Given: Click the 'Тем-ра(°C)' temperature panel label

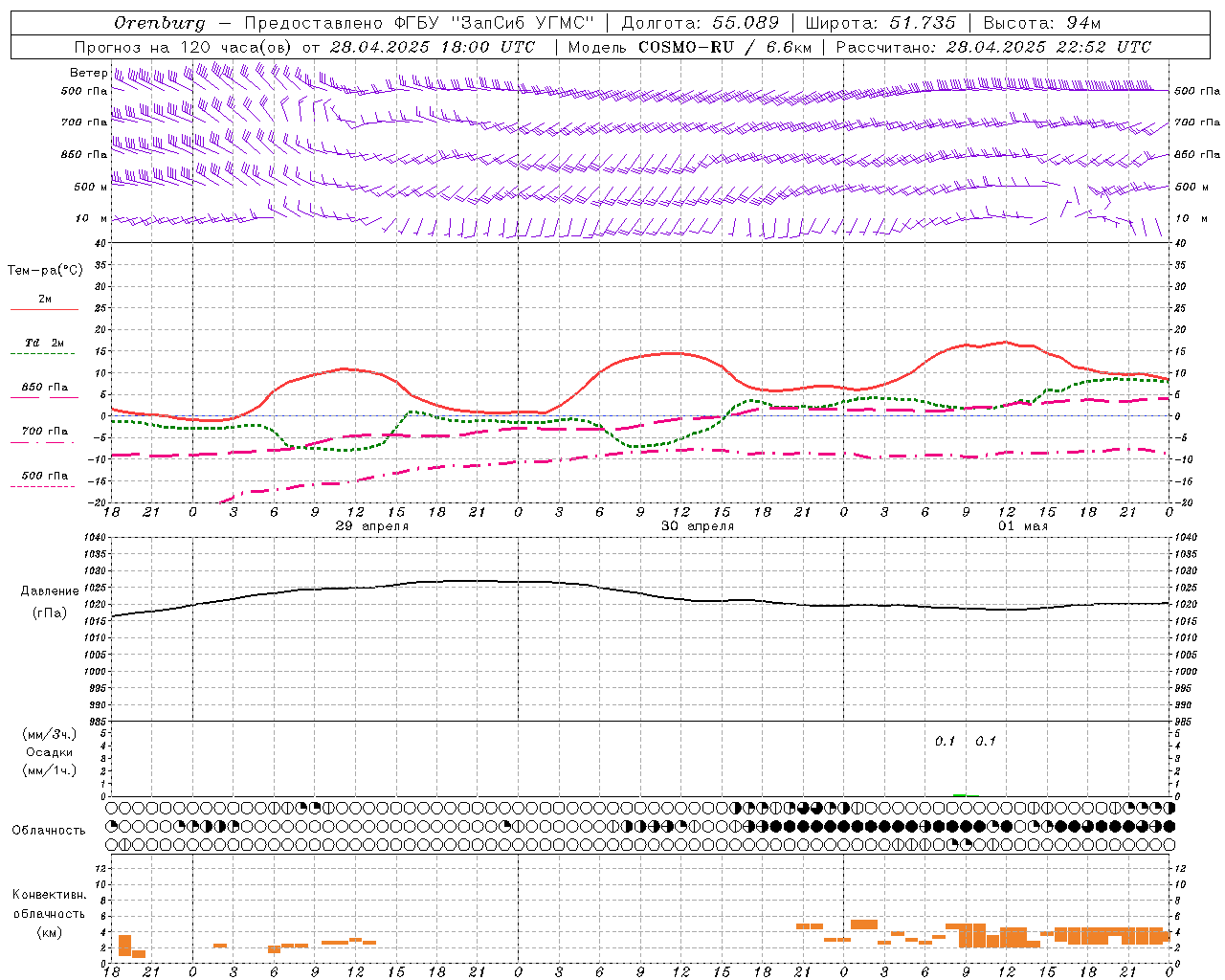Looking at the screenshot, I should point(45,271).
